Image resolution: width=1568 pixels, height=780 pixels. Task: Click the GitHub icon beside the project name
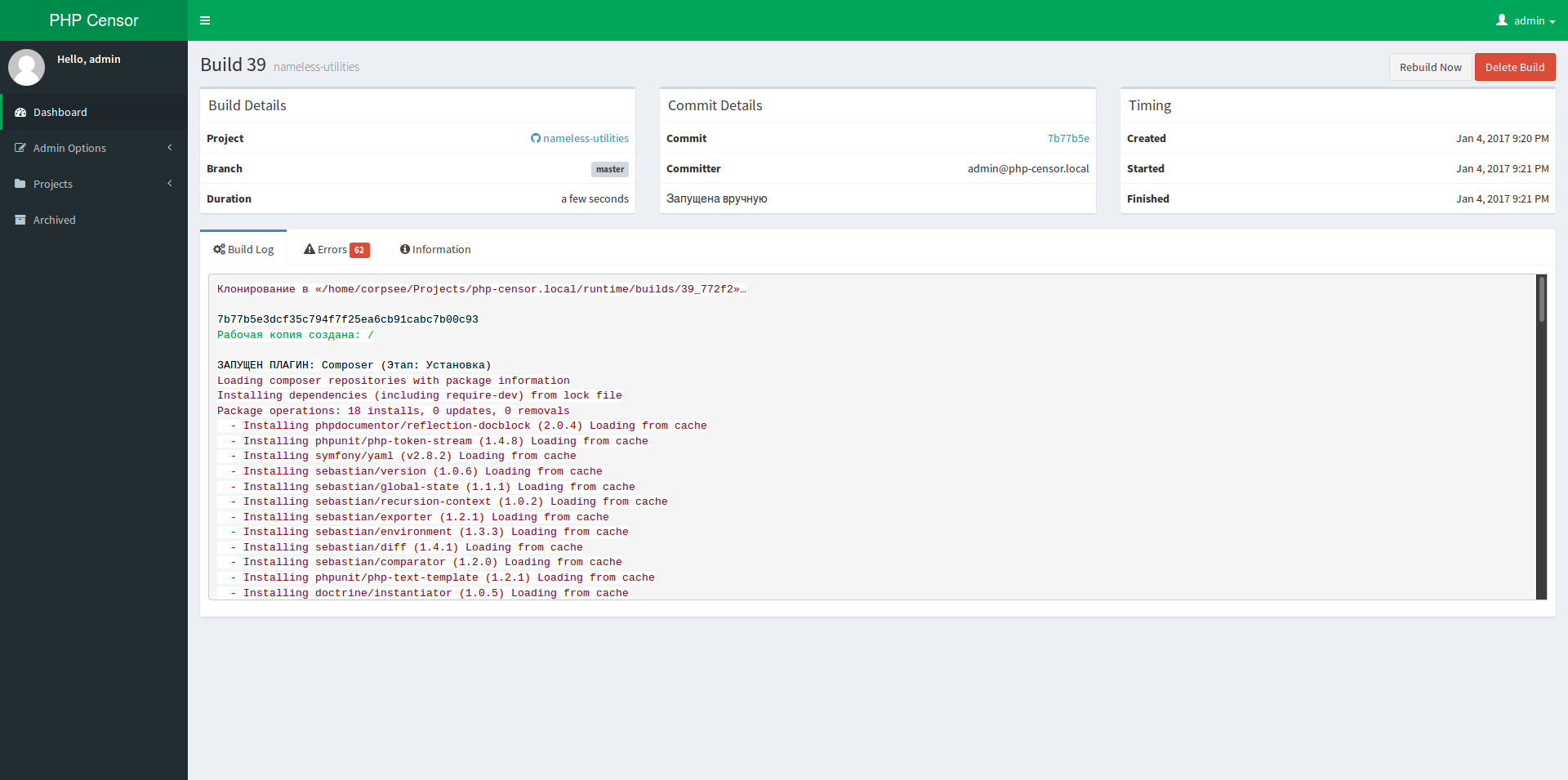coord(536,139)
